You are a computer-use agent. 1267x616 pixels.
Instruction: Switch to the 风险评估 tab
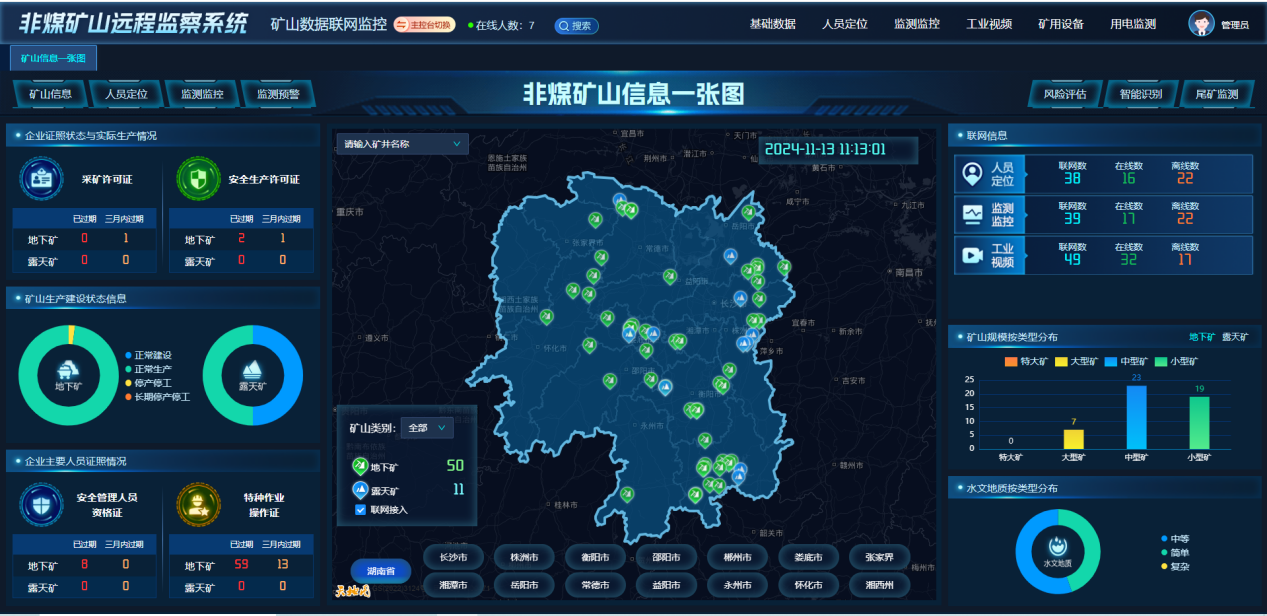click(1064, 94)
